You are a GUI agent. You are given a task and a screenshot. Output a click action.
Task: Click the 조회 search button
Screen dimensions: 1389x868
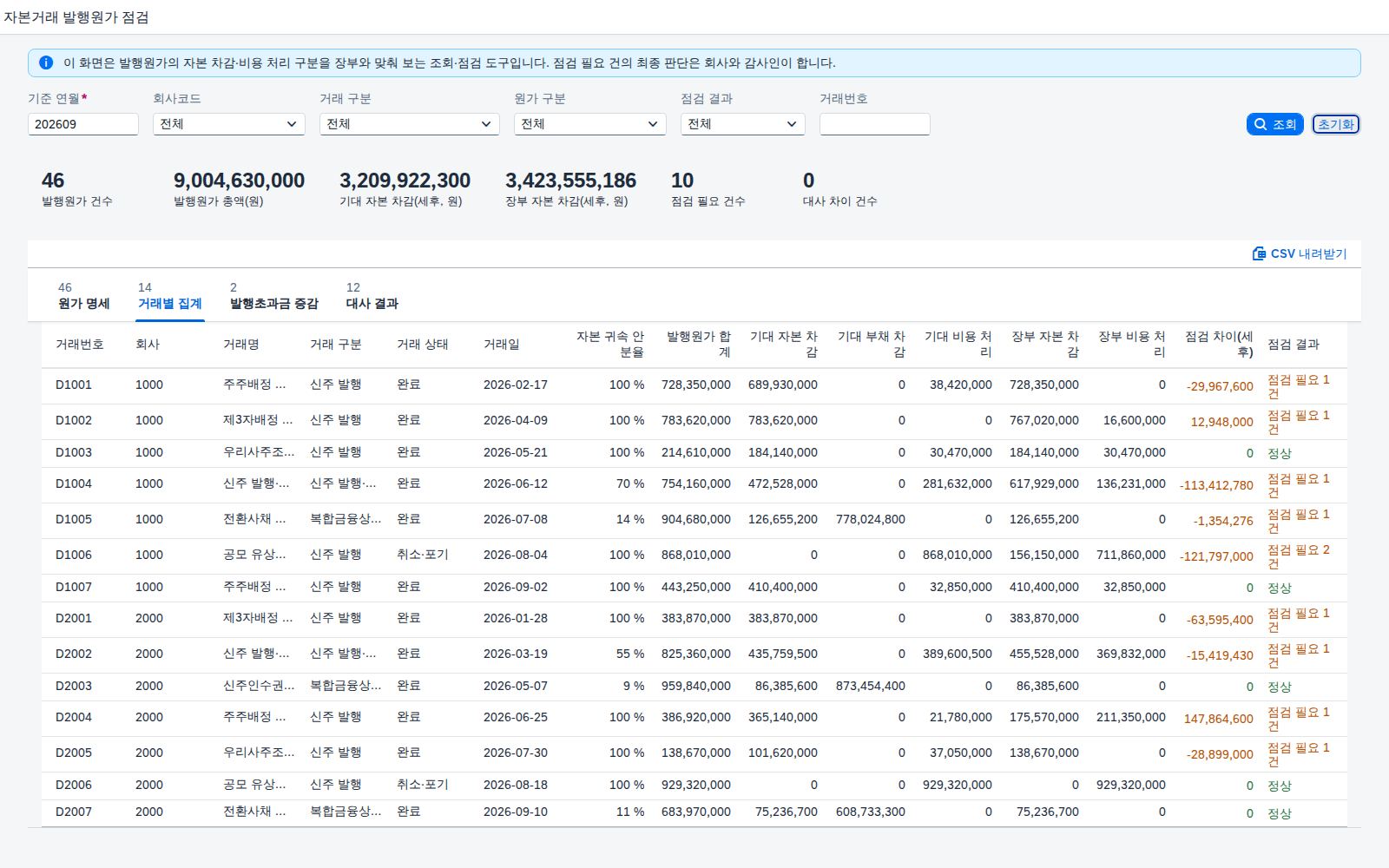[1275, 124]
